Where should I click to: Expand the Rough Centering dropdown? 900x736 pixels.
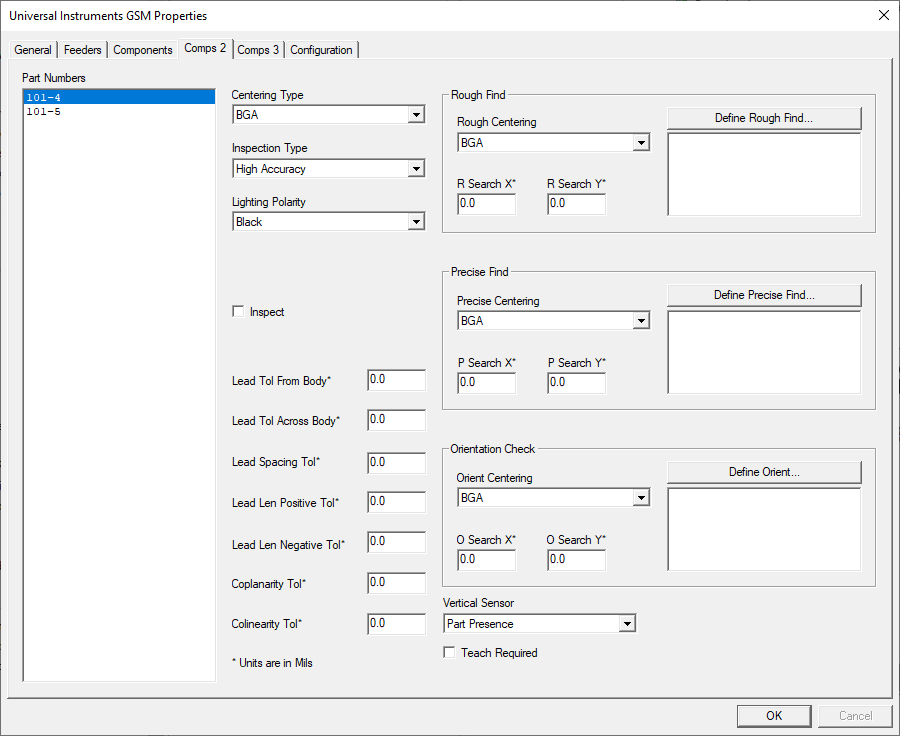pyautogui.click(x=641, y=142)
